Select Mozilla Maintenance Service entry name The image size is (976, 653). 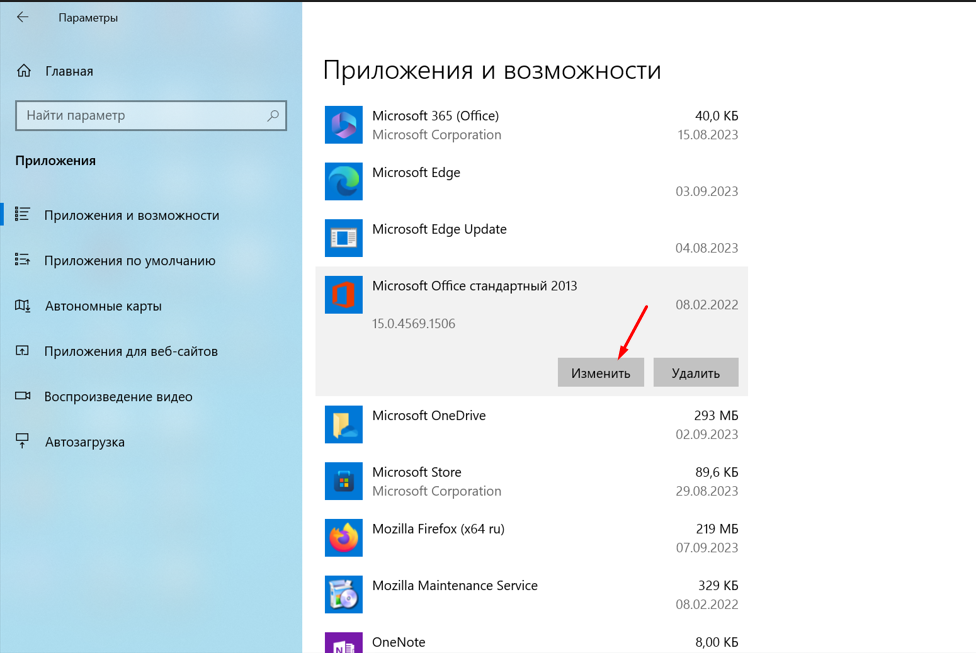point(455,585)
